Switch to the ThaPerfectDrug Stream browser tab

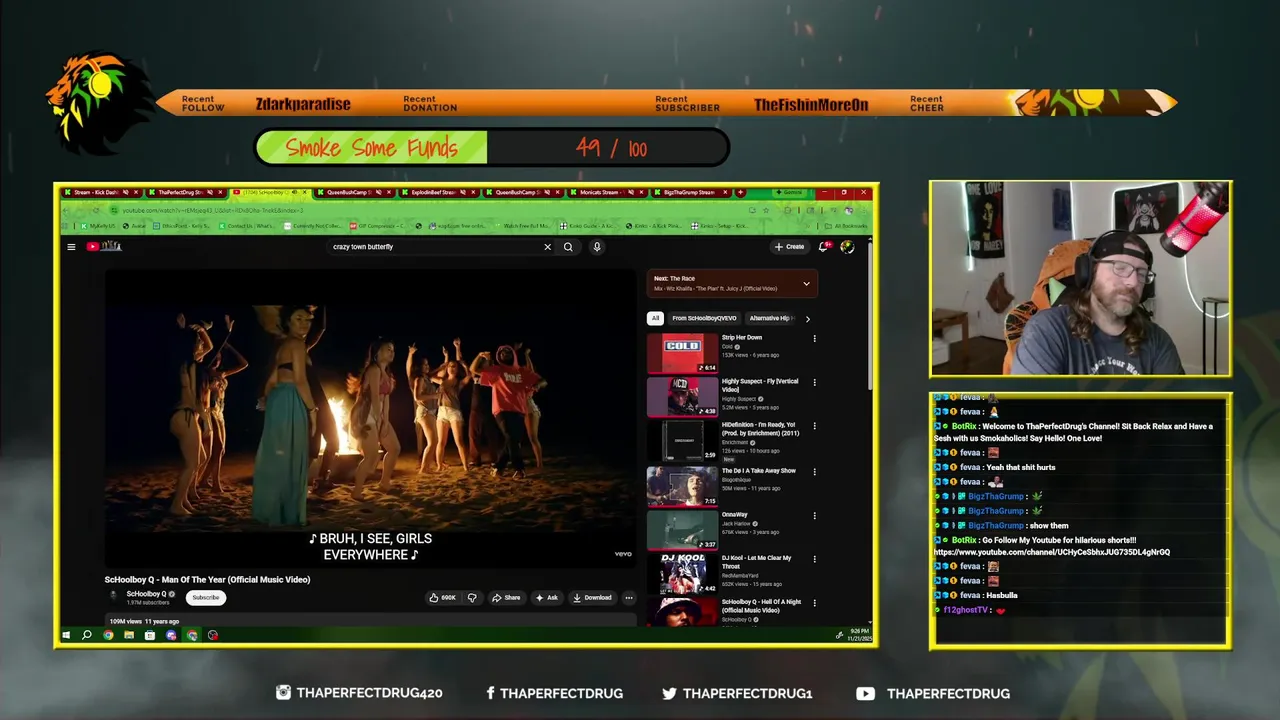point(188,192)
